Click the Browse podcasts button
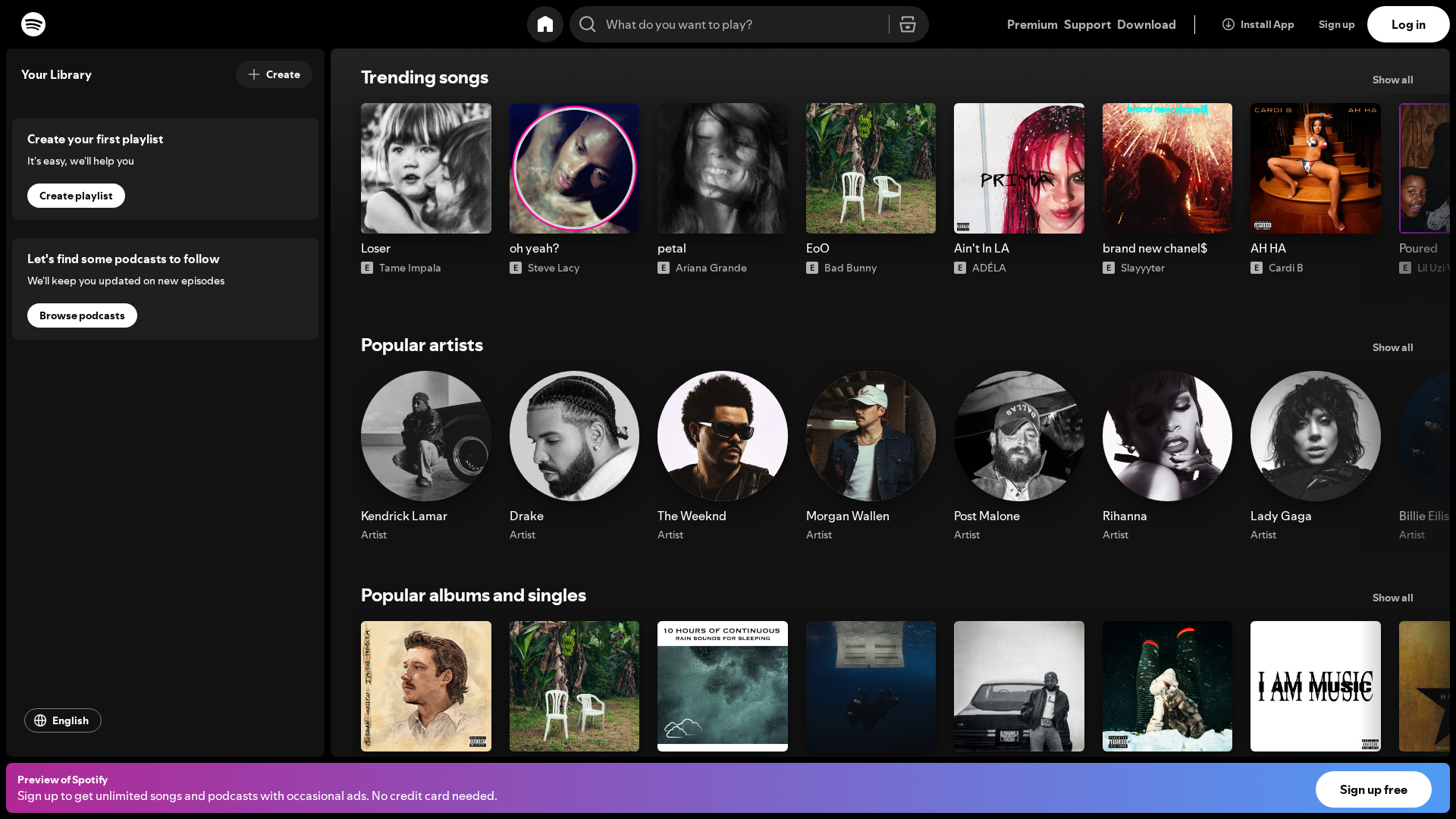 tap(82, 315)
